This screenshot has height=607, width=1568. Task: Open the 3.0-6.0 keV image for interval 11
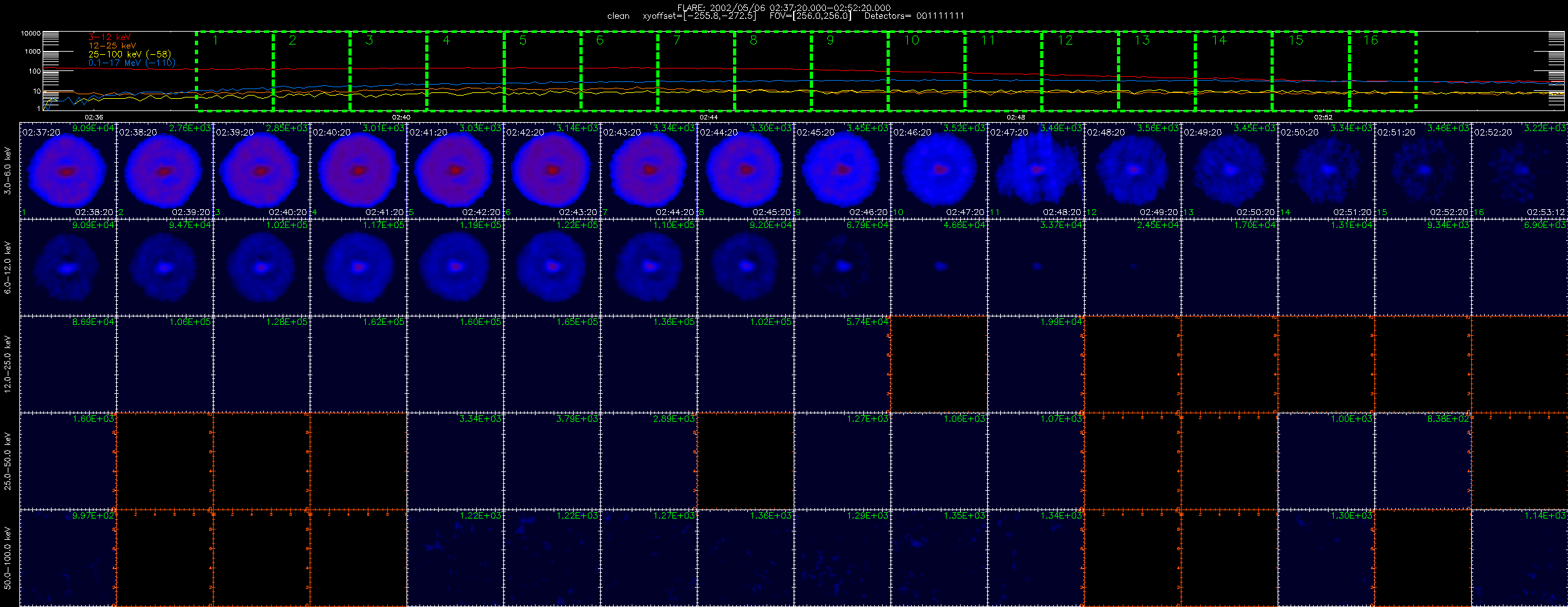pos(1036,170)
